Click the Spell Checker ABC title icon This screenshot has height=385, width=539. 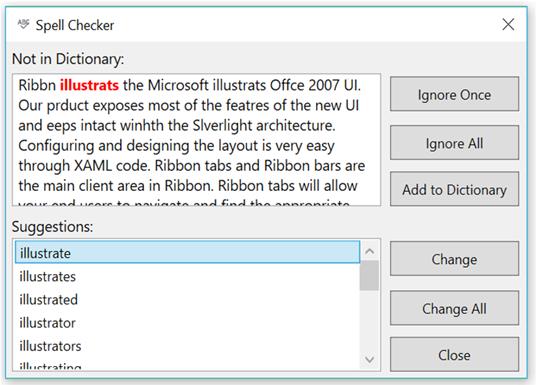(23, 24)
